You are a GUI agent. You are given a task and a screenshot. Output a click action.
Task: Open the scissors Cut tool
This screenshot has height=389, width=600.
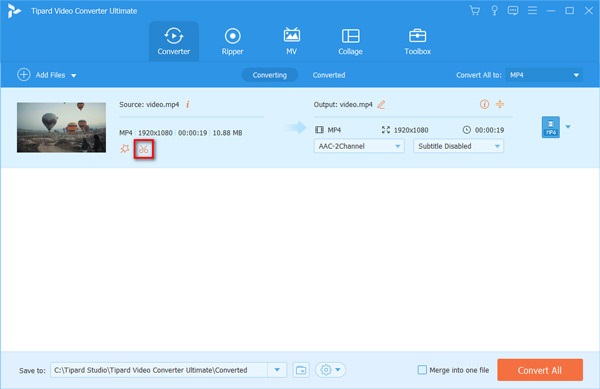(x=143, y=149)
